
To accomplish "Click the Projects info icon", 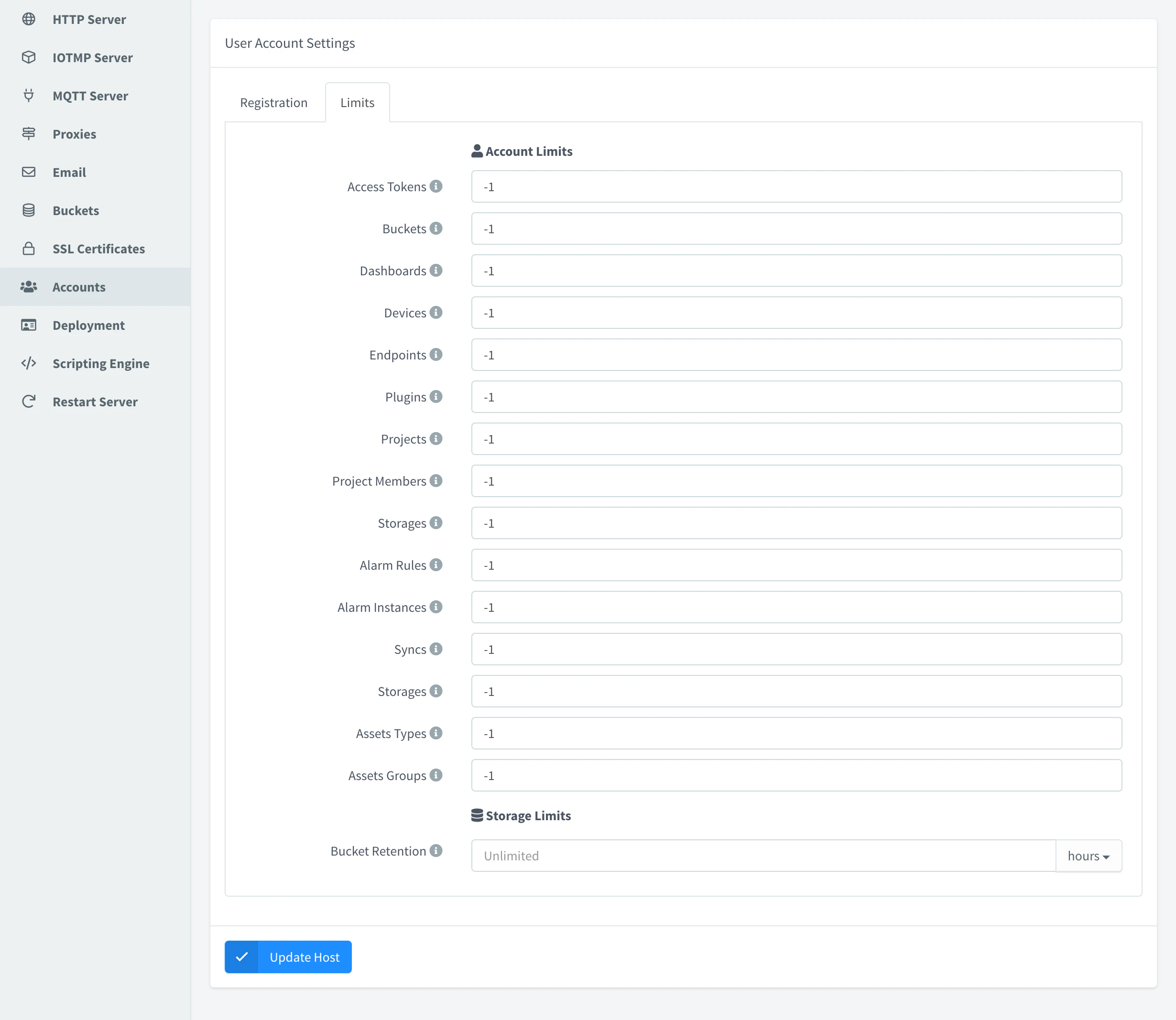I will 436,439.
